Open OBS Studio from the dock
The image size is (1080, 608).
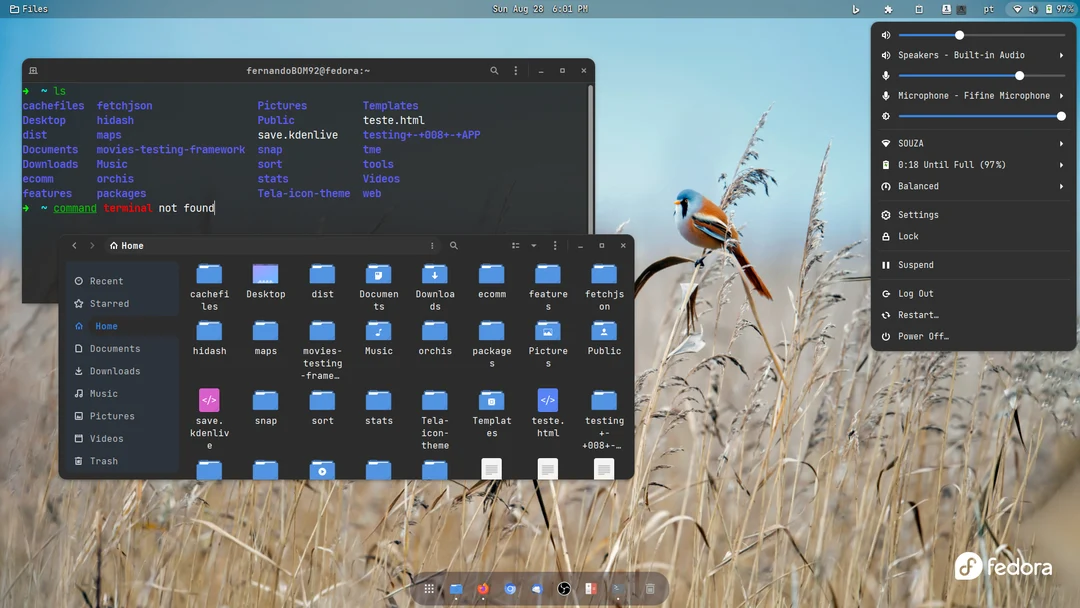(x=564, y=589)
